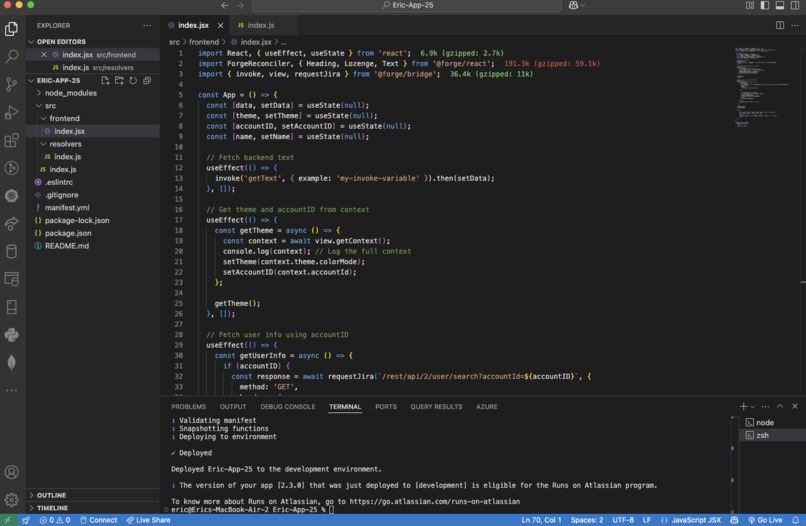Image resolution: width=806 pixels, height=526 pixels.
Task: Open the Source Control view
Action: [x=11, y=84]
